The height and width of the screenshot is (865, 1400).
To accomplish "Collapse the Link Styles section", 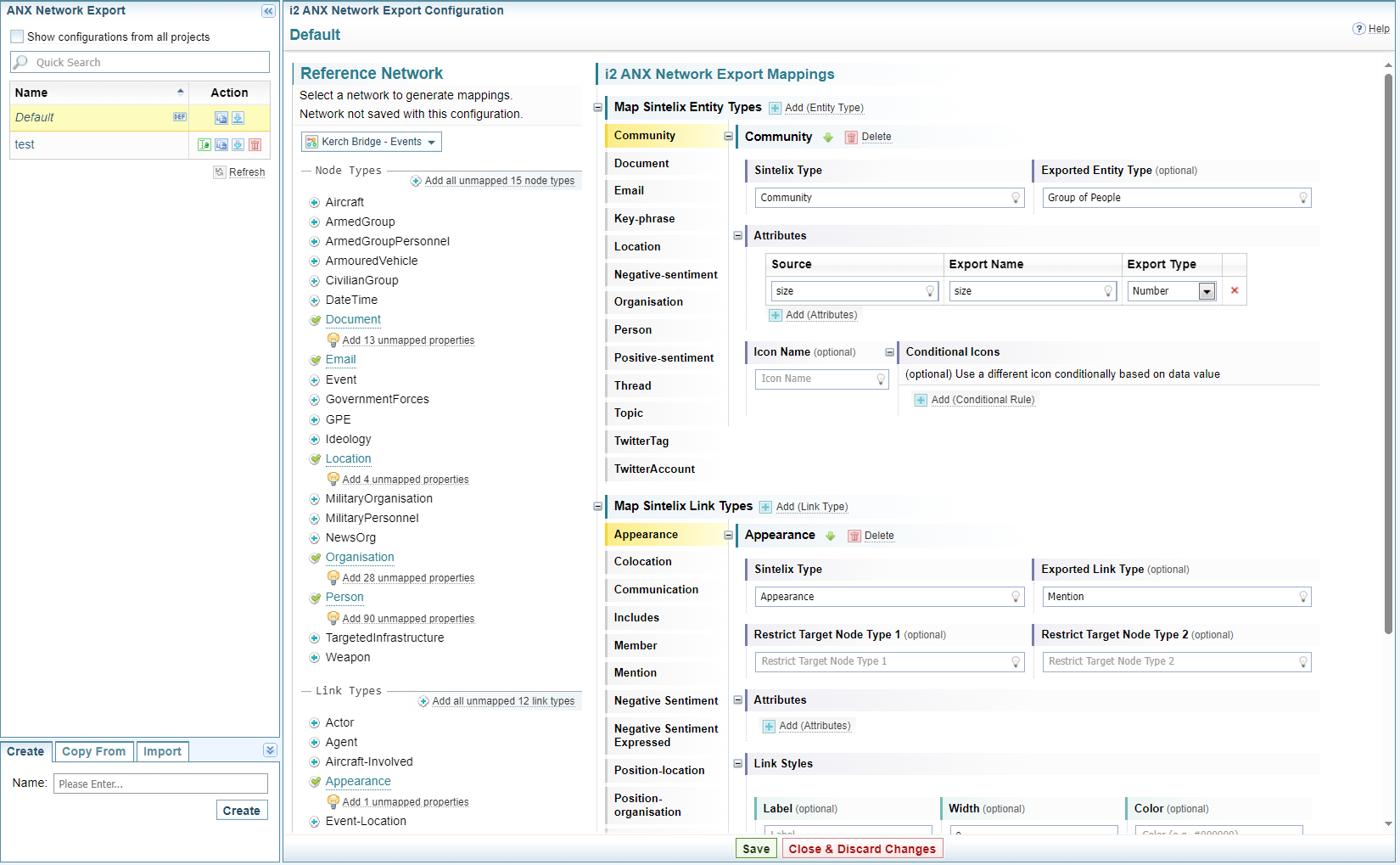I will (737, 764).
